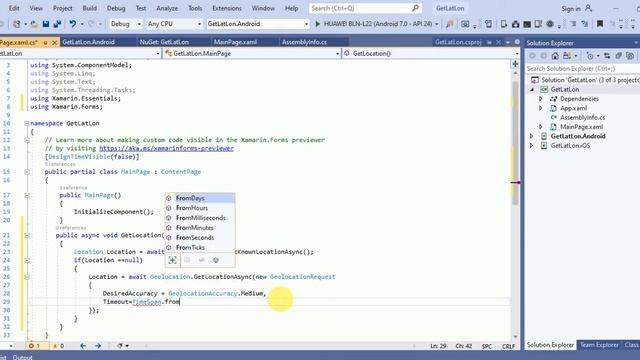640x360 pixels.
Task: Click Switch Views icon in Solution Explorer
Action: pos(567,56)
